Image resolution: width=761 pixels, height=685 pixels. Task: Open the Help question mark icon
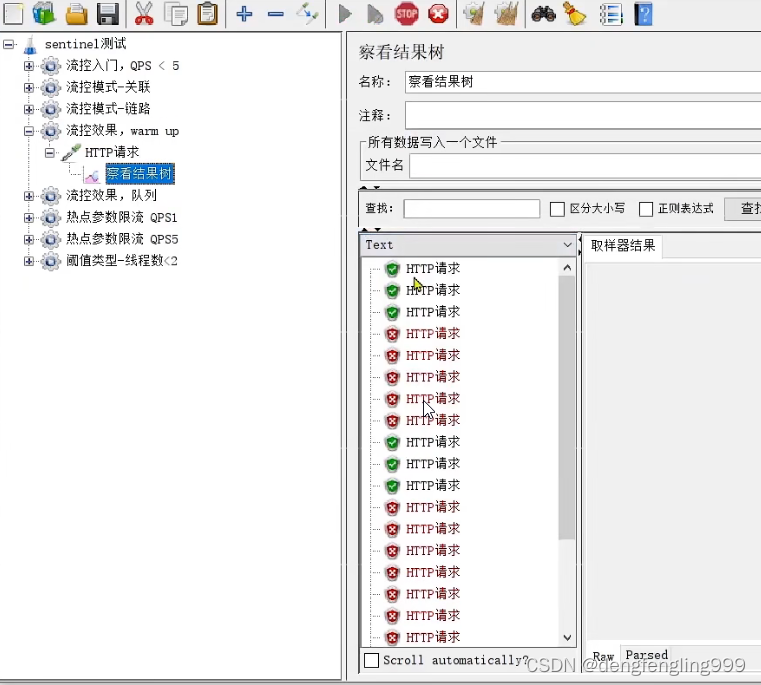click(x=644, y=14)
